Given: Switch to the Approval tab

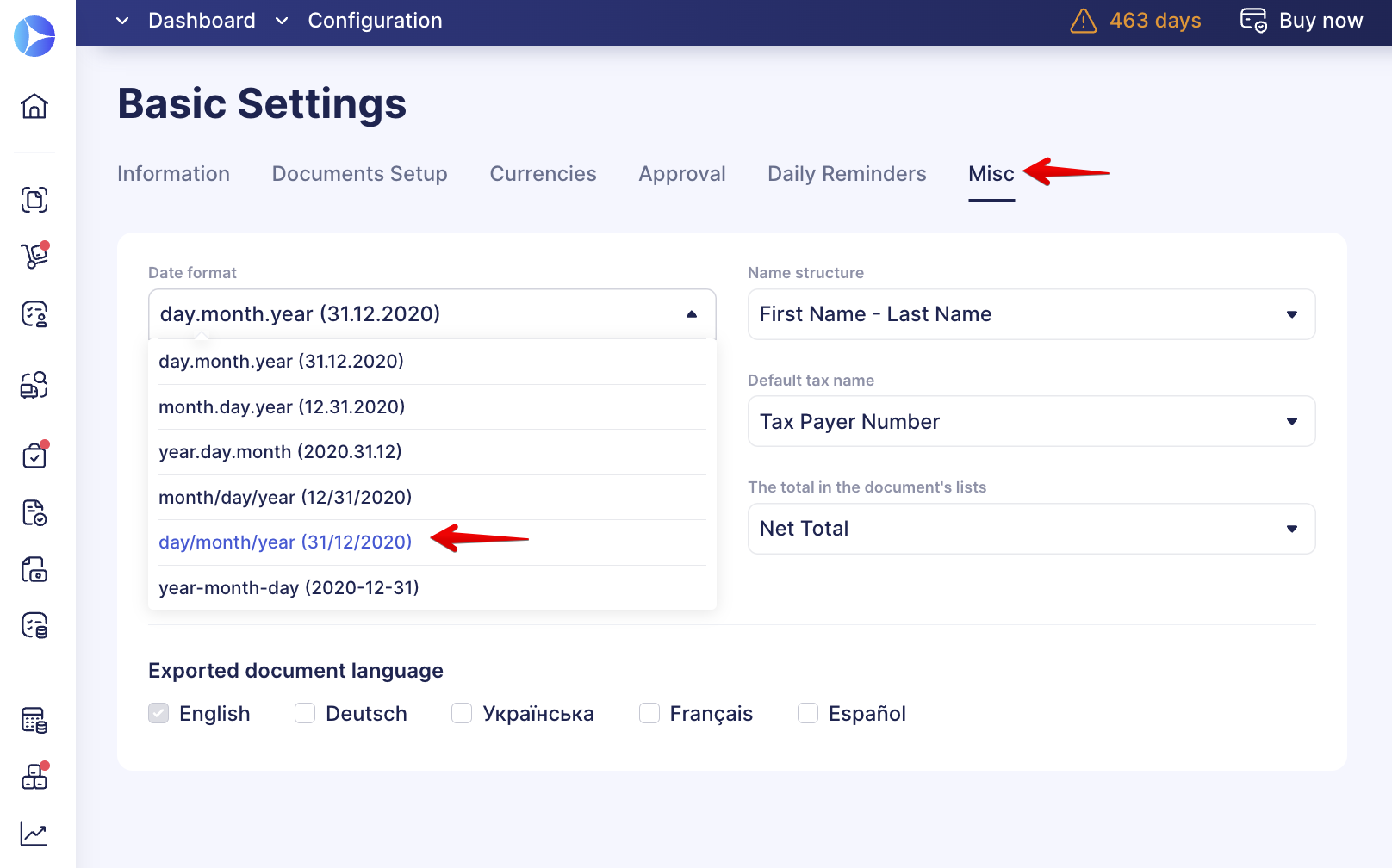Looking at the screenshot, I should coord(682,174).
